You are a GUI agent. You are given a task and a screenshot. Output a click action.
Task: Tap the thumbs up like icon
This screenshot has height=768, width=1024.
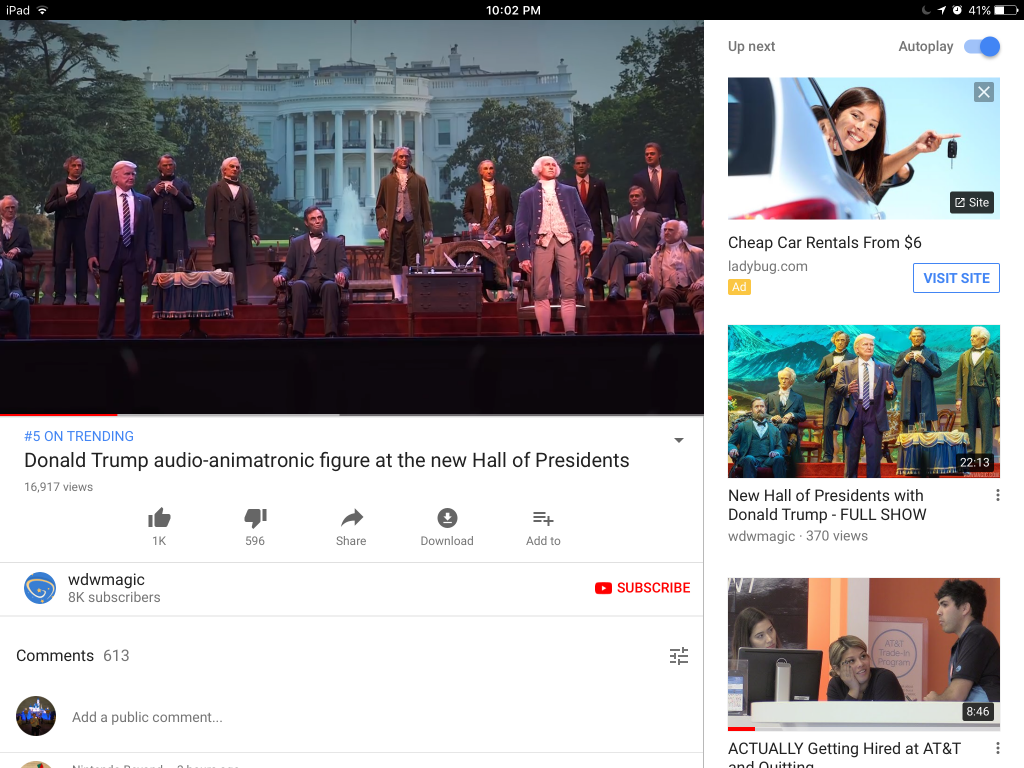[x=159, y=518]
